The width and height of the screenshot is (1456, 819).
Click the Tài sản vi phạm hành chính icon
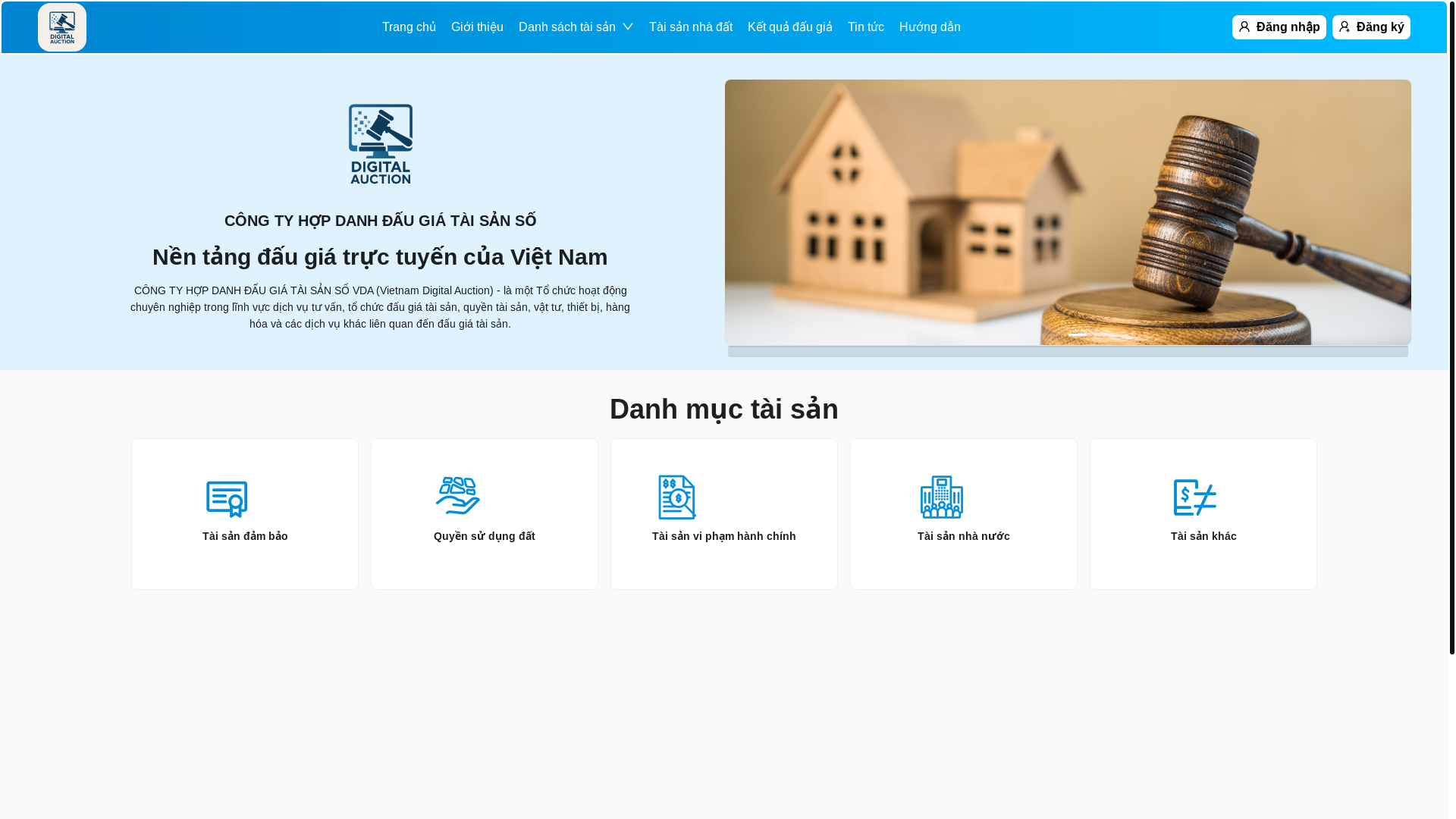(x=677, y=497)
